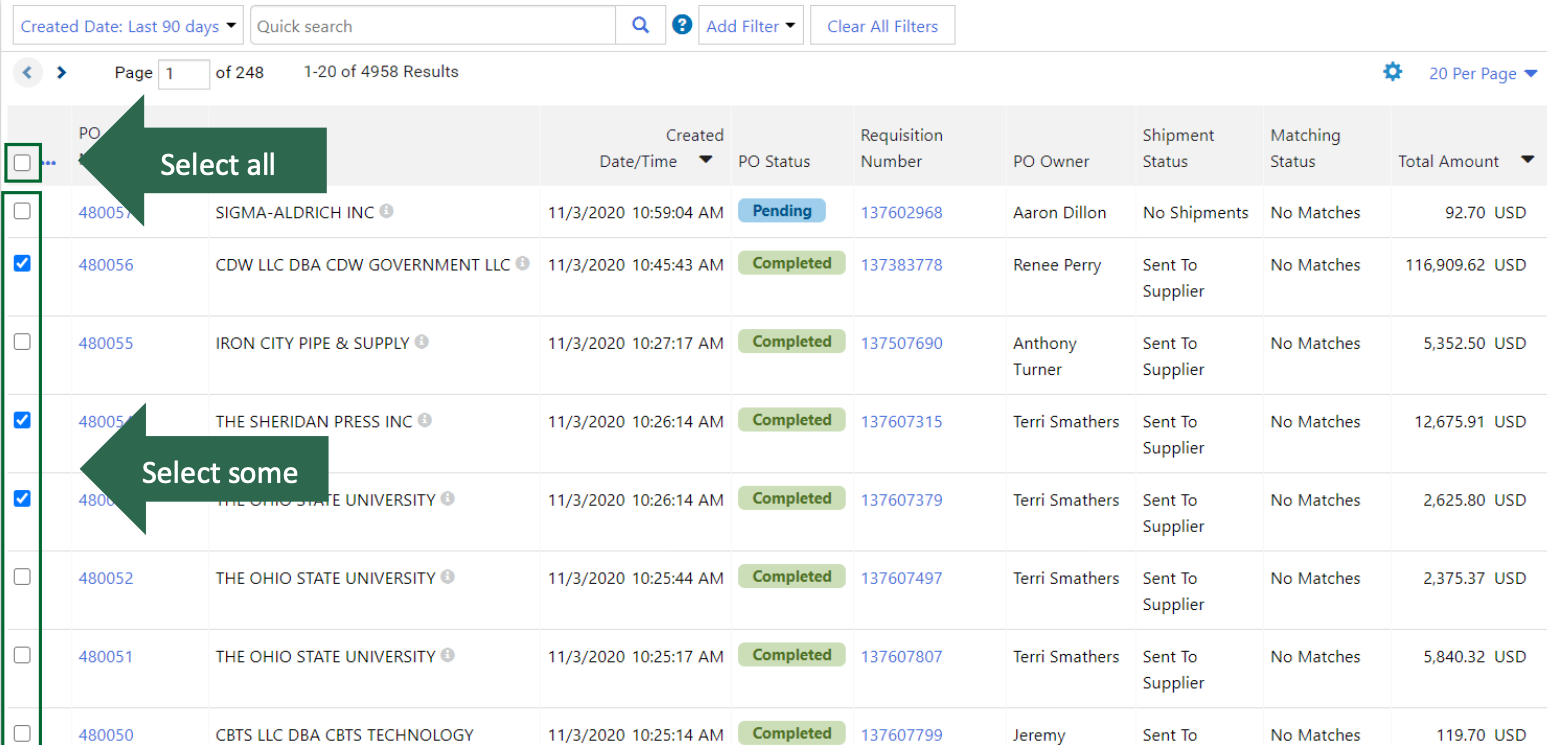Screen dimensions: 1547x745
Task: Open the three-dot actions menu near select all
Action: [49, 163]
